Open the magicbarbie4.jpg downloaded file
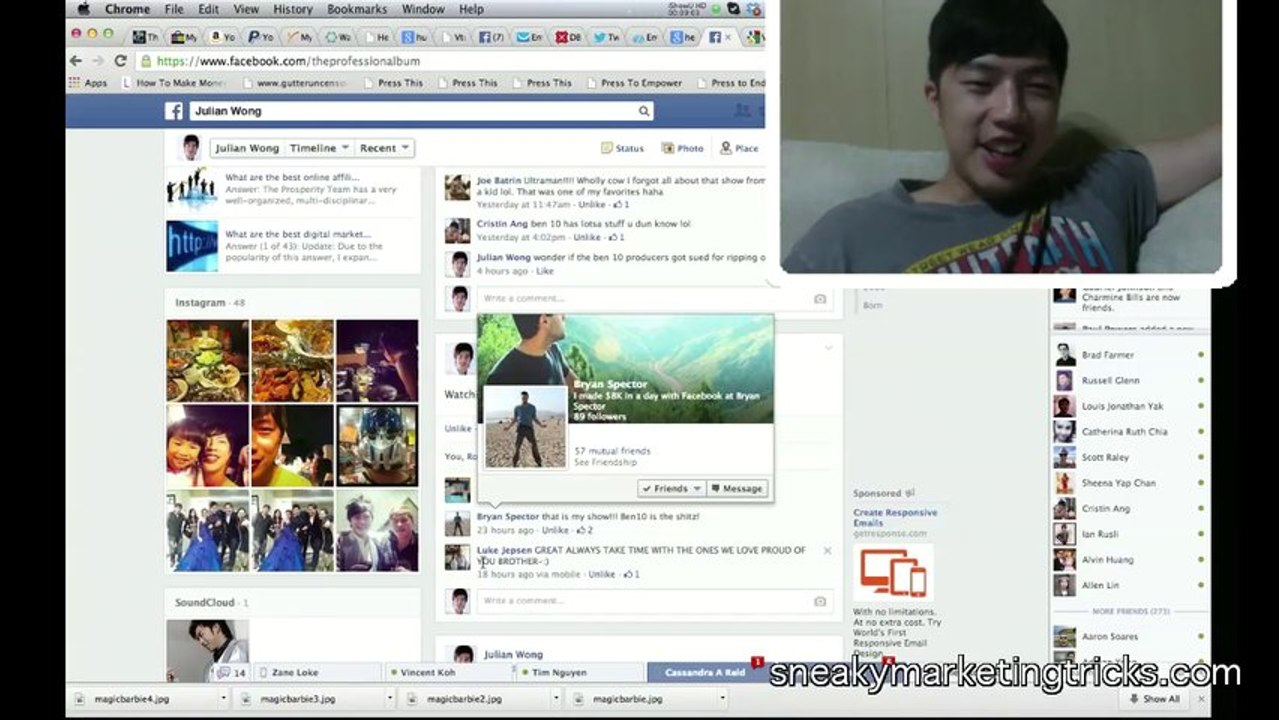 pyautogui.click(x=141, y=699)
